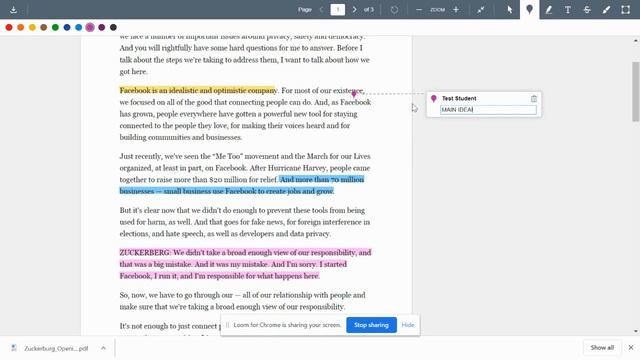Open the Zuckerburg PDF download item
Screen dimensions: 640x360
tap(56, 348)
